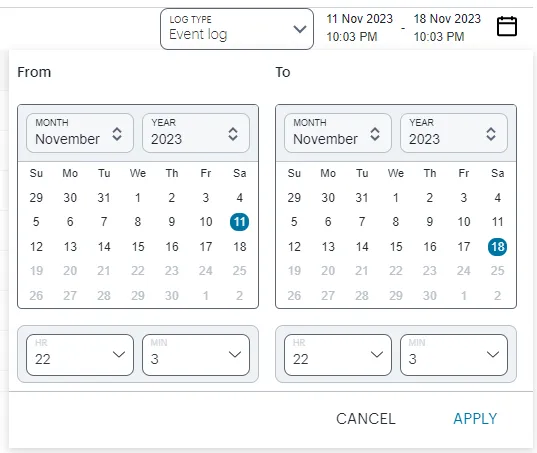Select the highlighted 18 in To calendar
This screenshot has width=537, height=453.
(497, 247)
